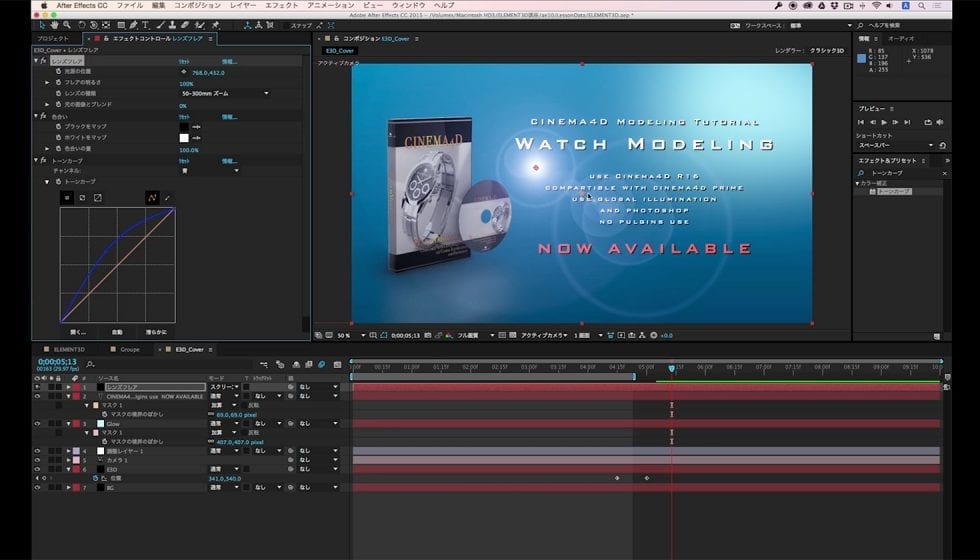980x560 pixels.
Task: Click the snapshot camera icon in viewer
Action: pyautogui.click(x=428, y=336)
